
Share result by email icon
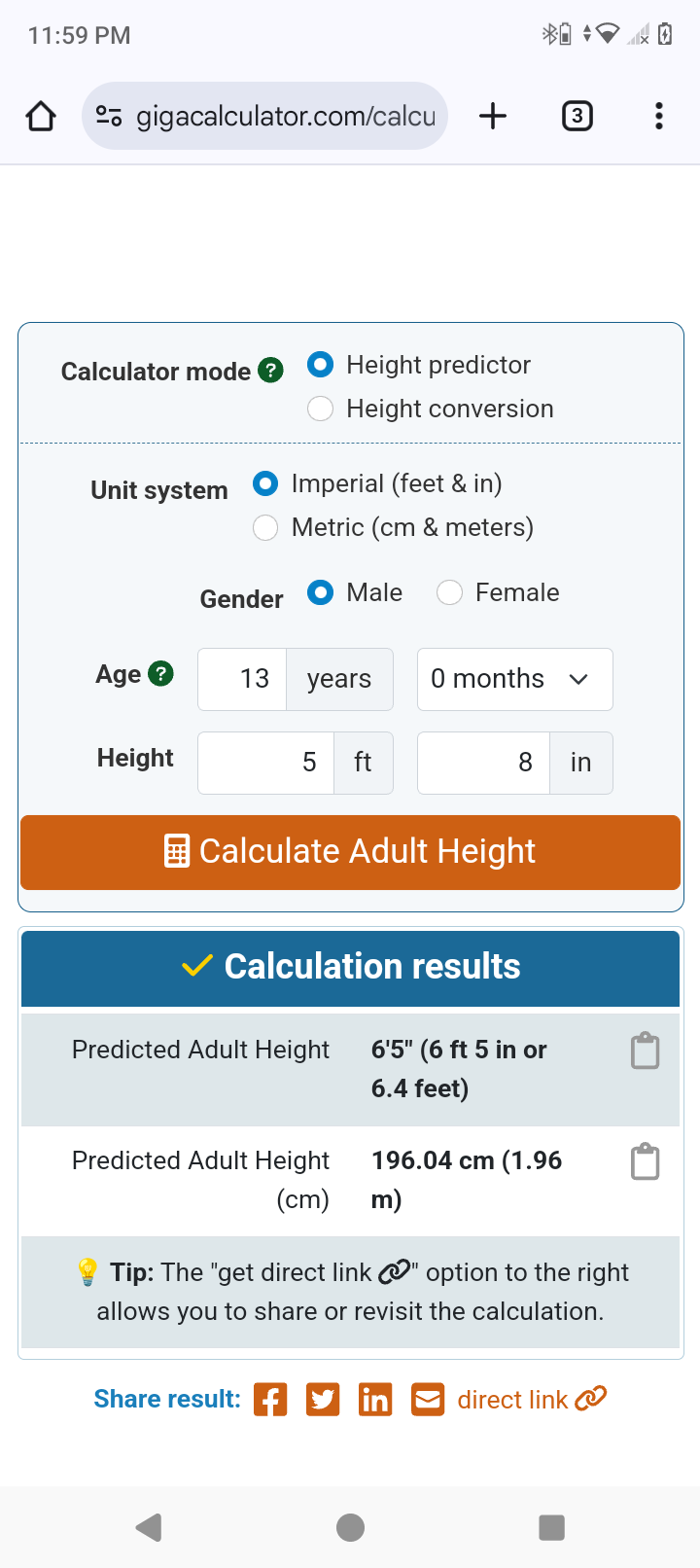(428, 1400)
